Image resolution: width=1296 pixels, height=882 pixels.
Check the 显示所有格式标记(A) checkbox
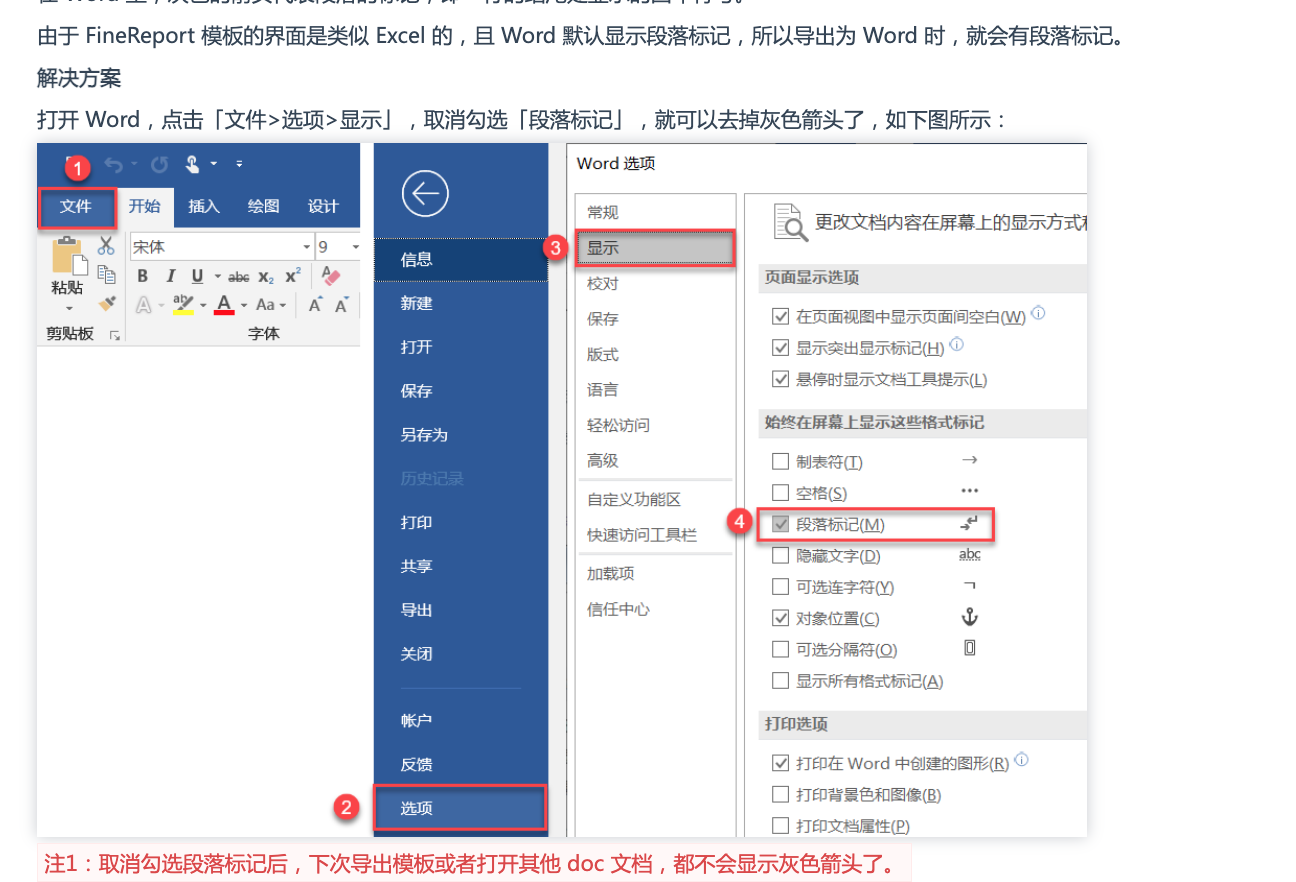click(781, 681)
